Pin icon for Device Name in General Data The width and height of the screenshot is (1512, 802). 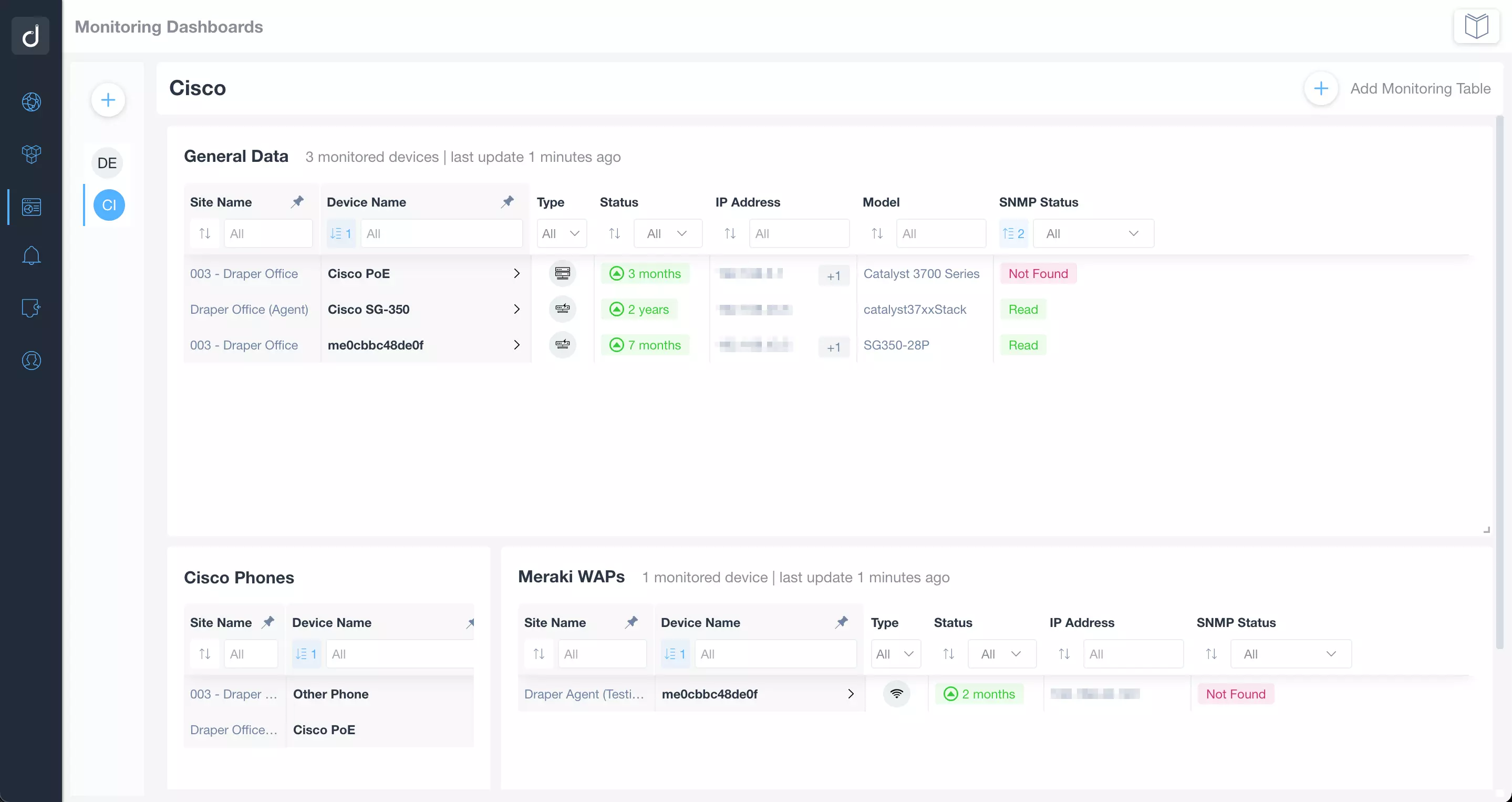508,202
